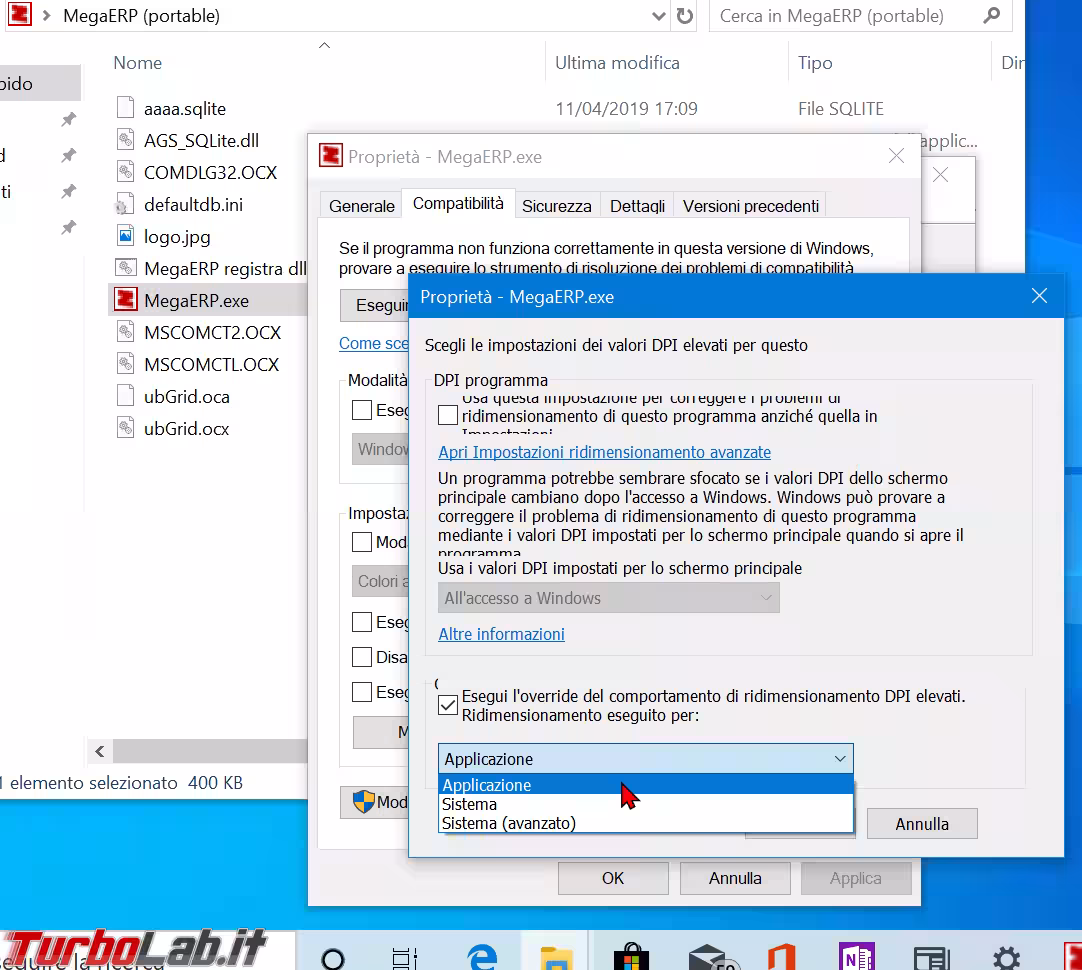Launch Office from the taskbar

point(782,956)
